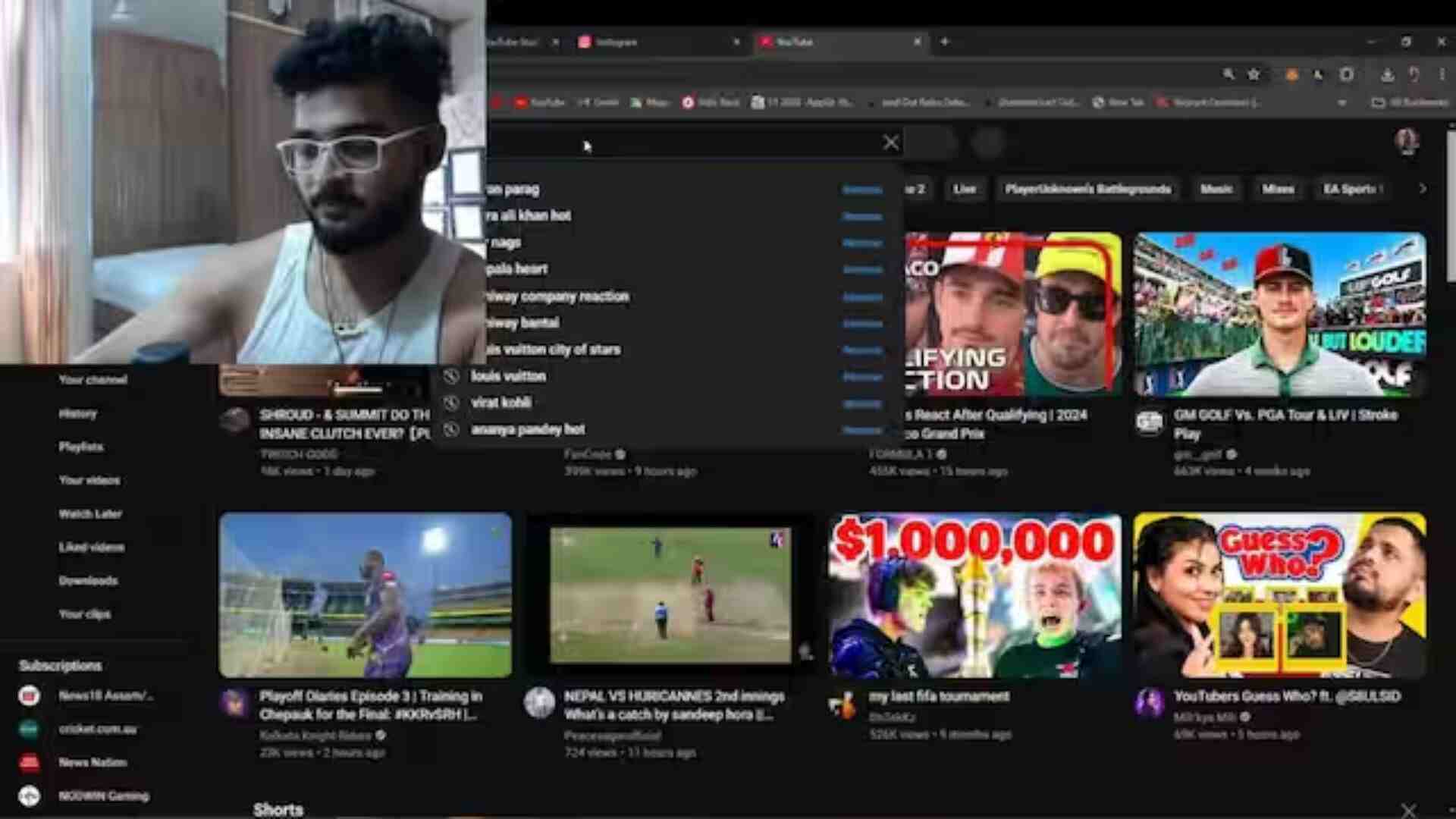Choose 'virat kohli' search suggestion
This screenshot has width=1456, height=819.
click(x=500, y=403)
